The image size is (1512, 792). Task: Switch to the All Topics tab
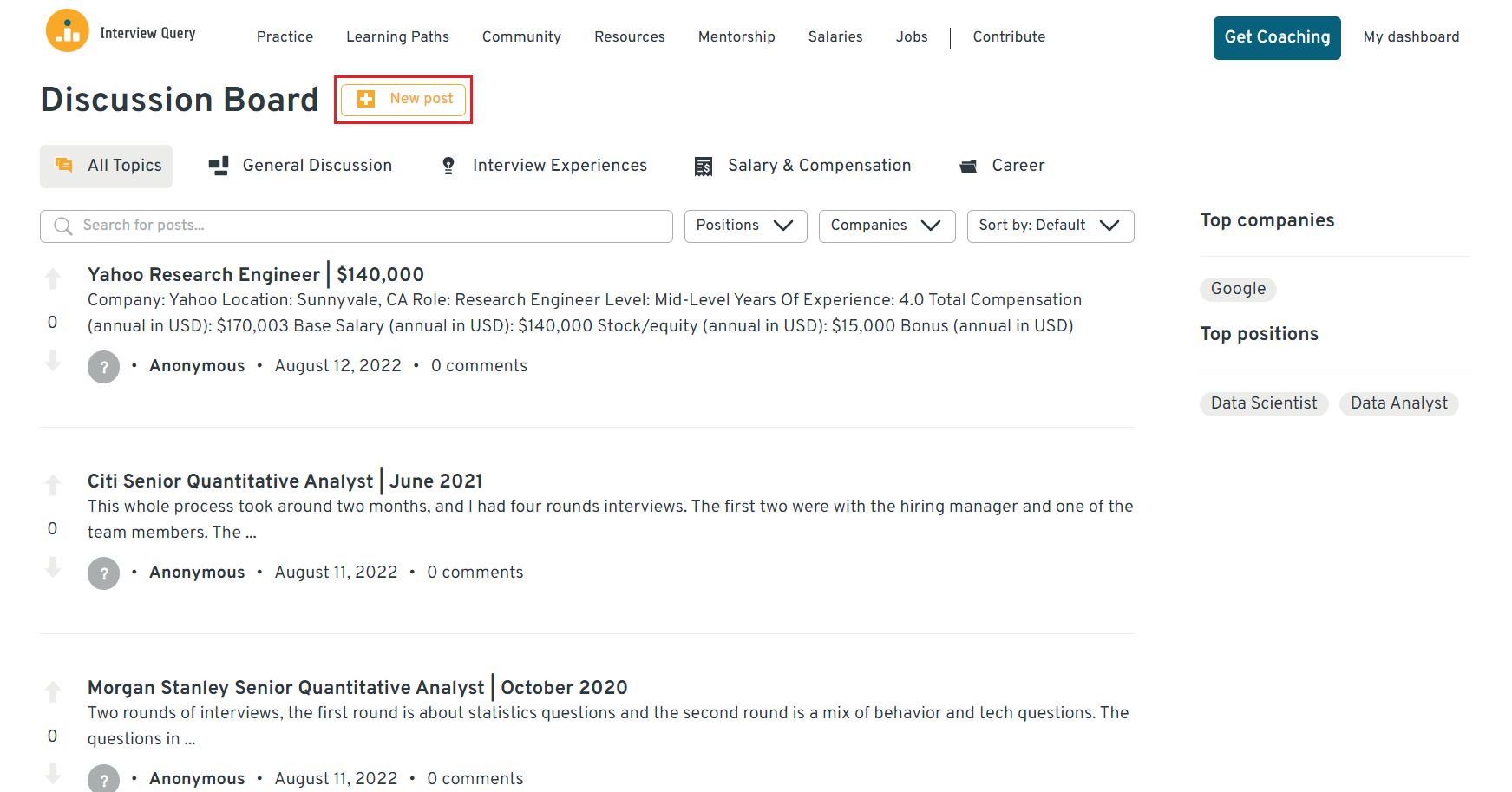tap(106, 166)
